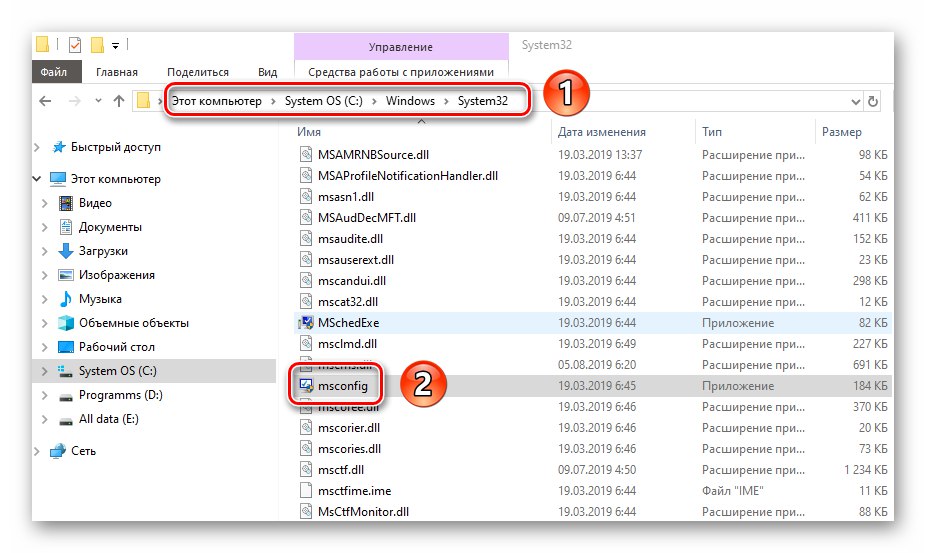Expand the Загрузки tree node
This screenshot has width=926, height=553.
click(x=45, y=251)
